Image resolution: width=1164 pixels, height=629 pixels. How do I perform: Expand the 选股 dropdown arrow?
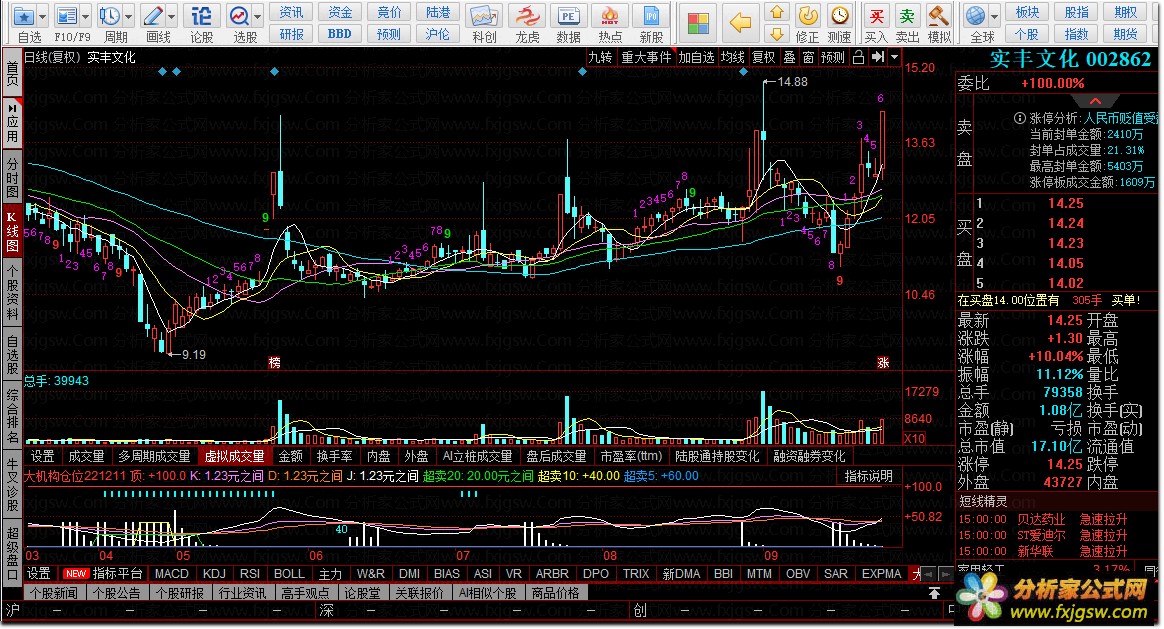pyautogui.click(x=258, y=16)
